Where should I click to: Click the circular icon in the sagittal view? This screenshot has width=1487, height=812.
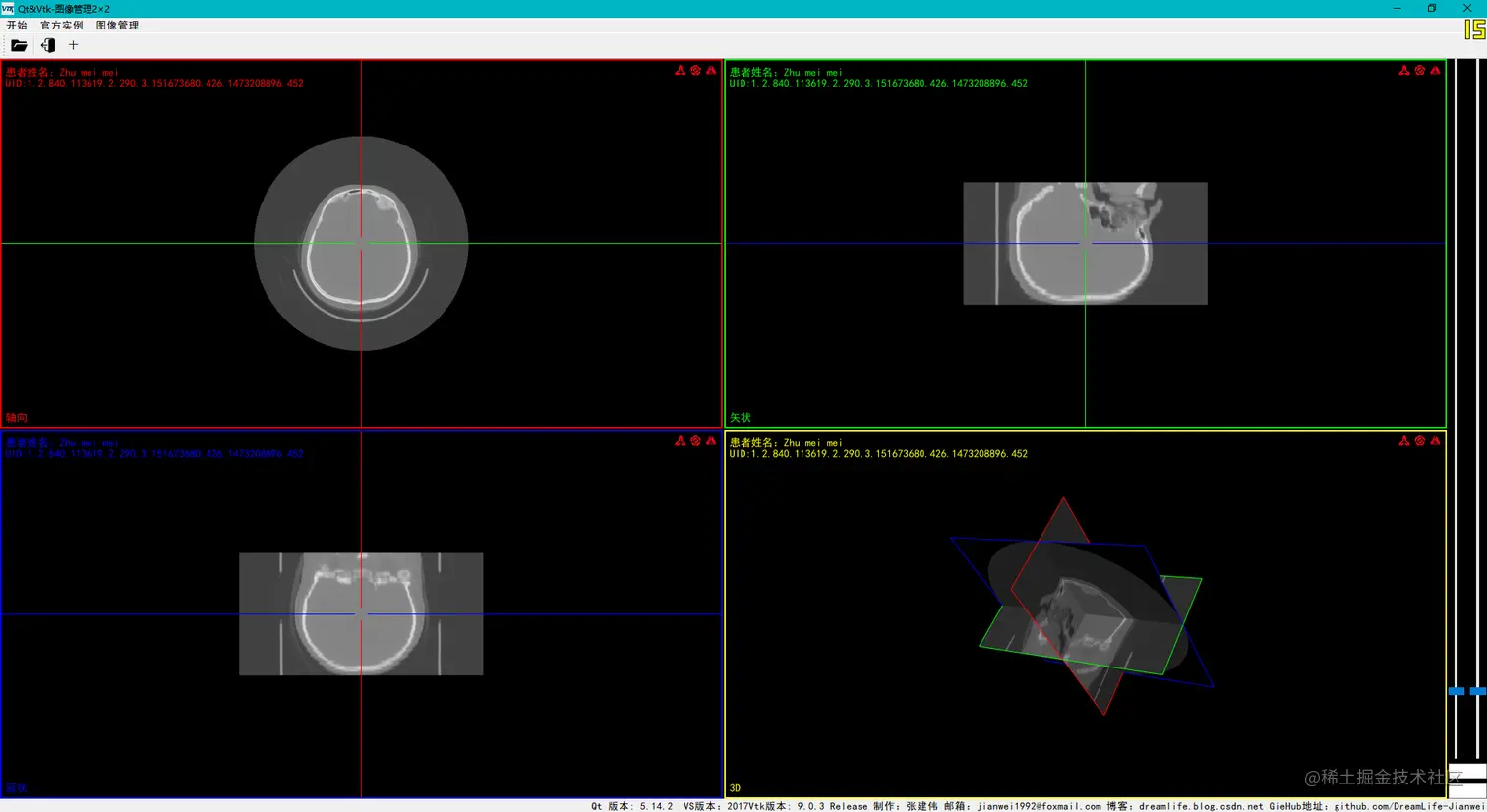(1419, 71)
